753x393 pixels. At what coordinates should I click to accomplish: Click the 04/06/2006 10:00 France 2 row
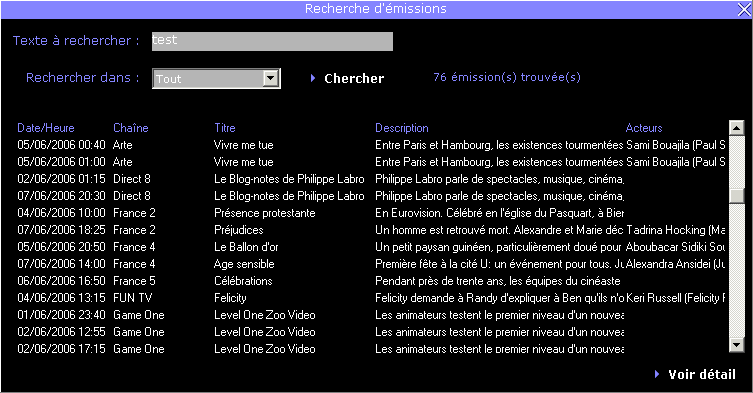pyautogui.click(x=371, y=213)
